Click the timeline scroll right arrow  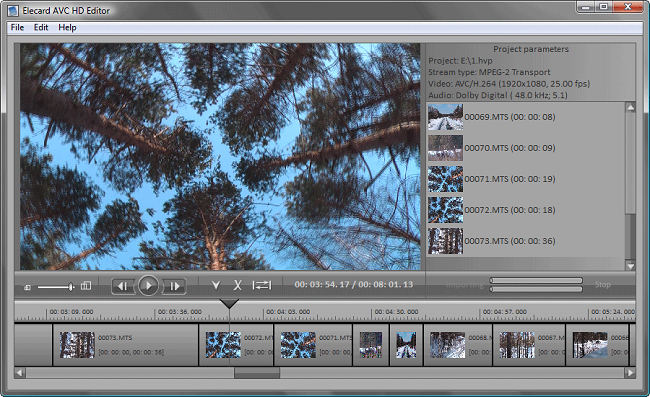630,373
